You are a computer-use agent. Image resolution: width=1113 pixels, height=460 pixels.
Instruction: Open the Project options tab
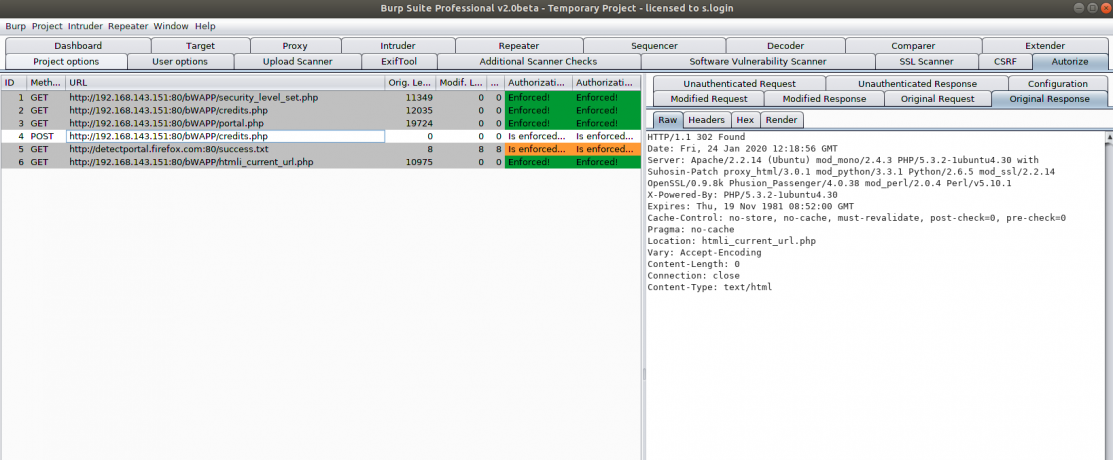click(66, 62)
